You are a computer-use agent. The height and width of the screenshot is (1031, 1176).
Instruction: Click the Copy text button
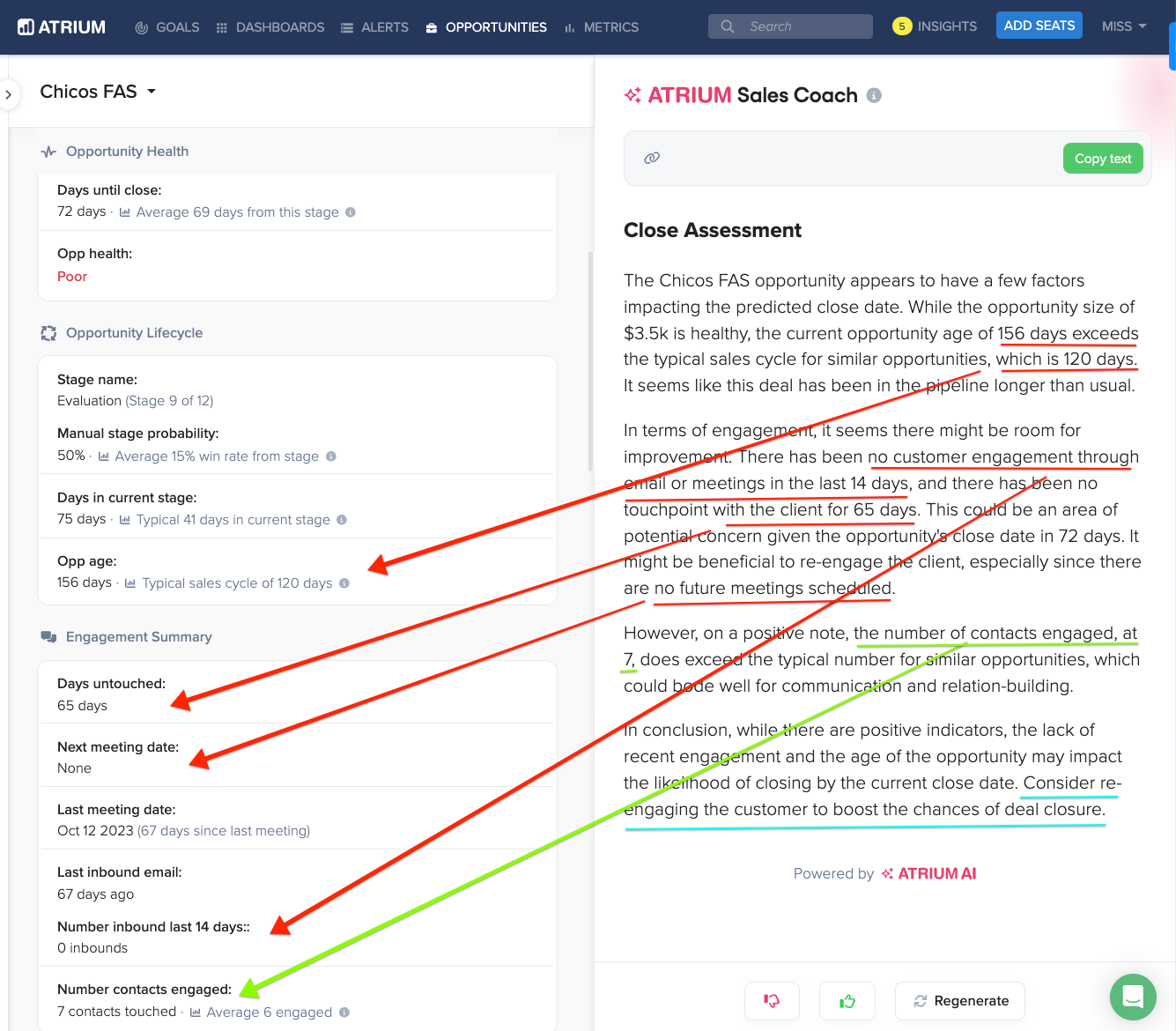coord(1103,159)
